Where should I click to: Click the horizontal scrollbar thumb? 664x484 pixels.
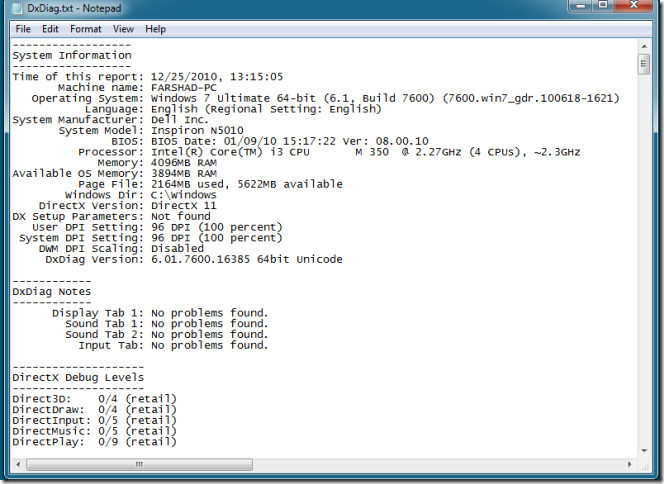(139, 464)
